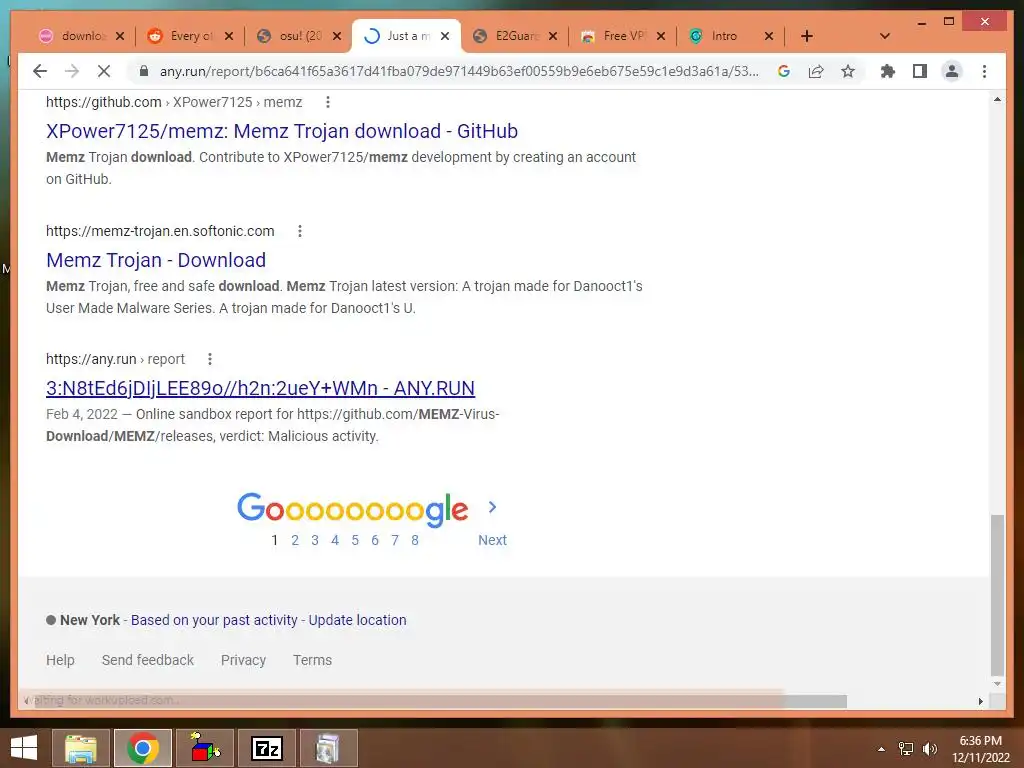The height and width of the screenshot is (768, 1024).
Task: Open the colorful blocks taskbar app
Action: tap(205, 748)
